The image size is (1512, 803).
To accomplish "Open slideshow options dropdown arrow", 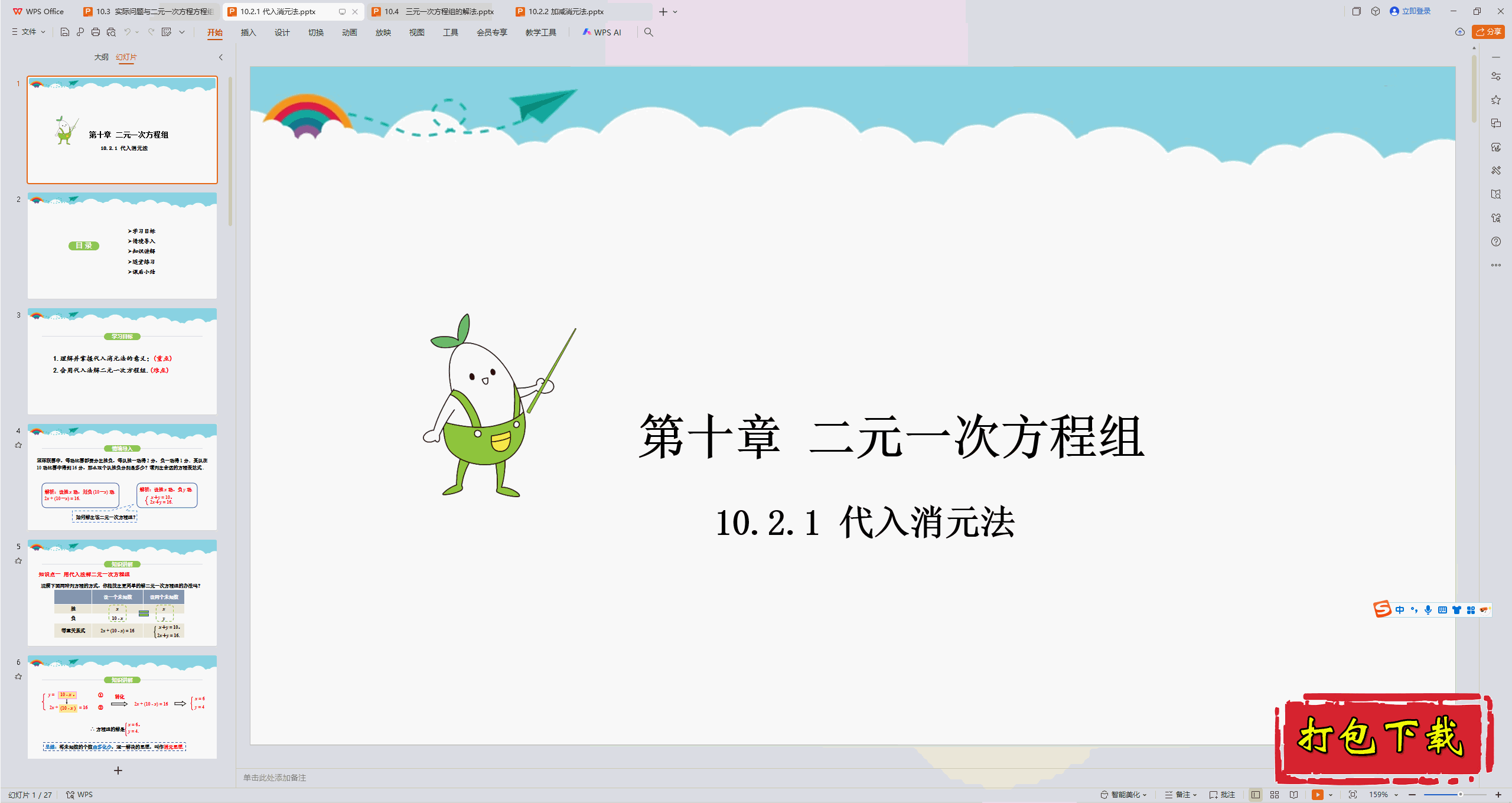I will point(1330,795).
